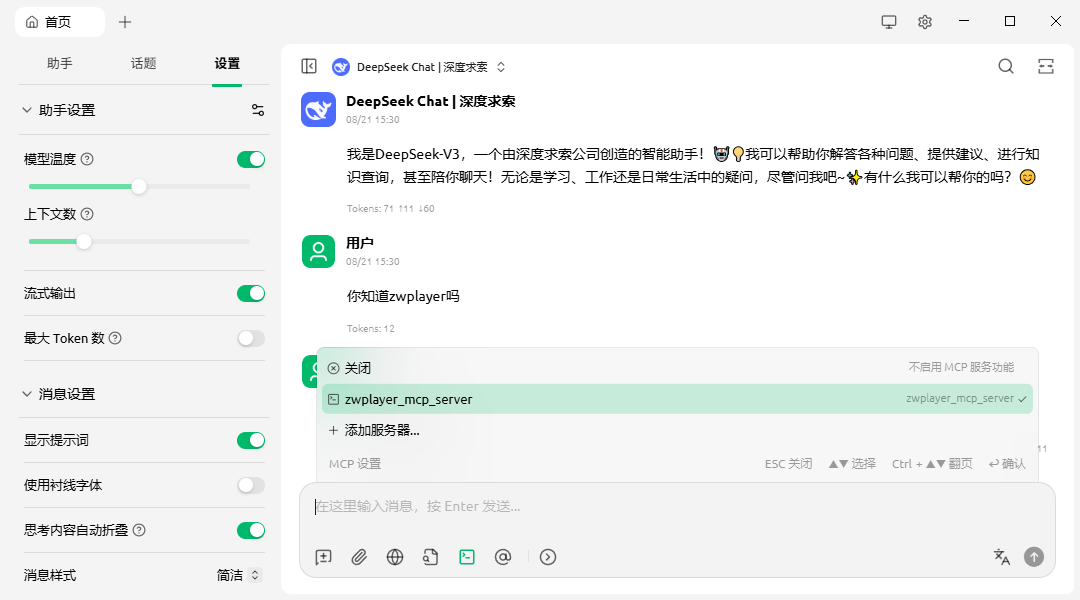The width and height of the screenshot is (1080, 600).
Task: Click the paperclip attachment icon
Action: pos(359,557)
